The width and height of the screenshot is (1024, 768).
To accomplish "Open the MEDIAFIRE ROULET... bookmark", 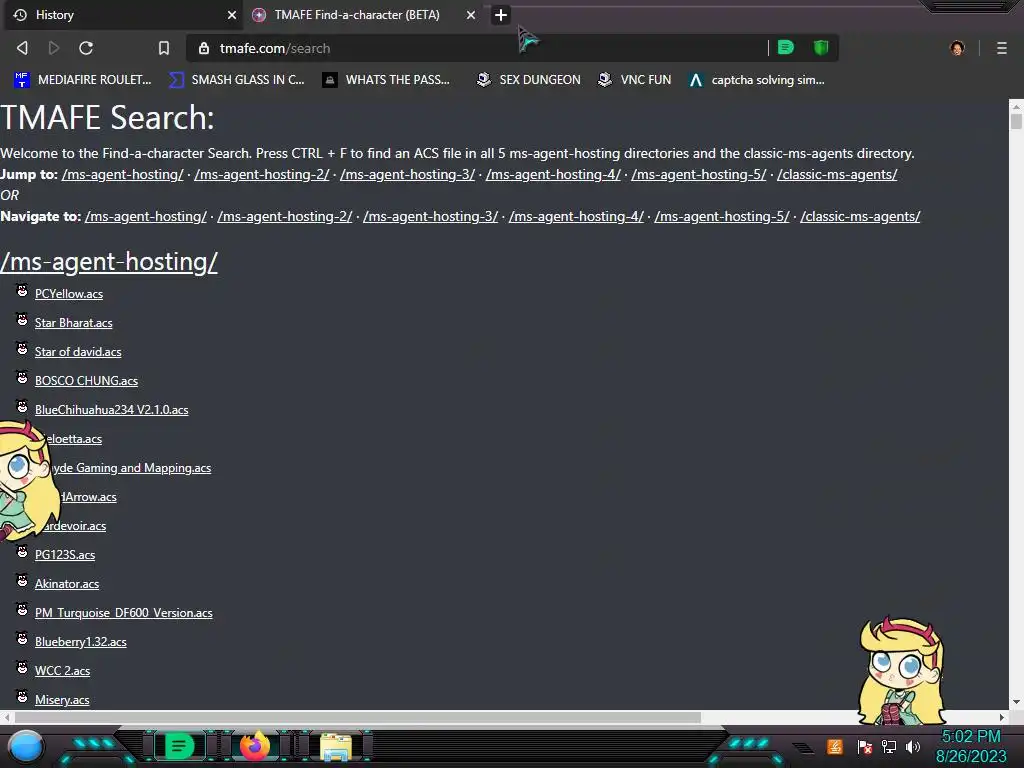I will pyautogui.click(x=82, y=80).
